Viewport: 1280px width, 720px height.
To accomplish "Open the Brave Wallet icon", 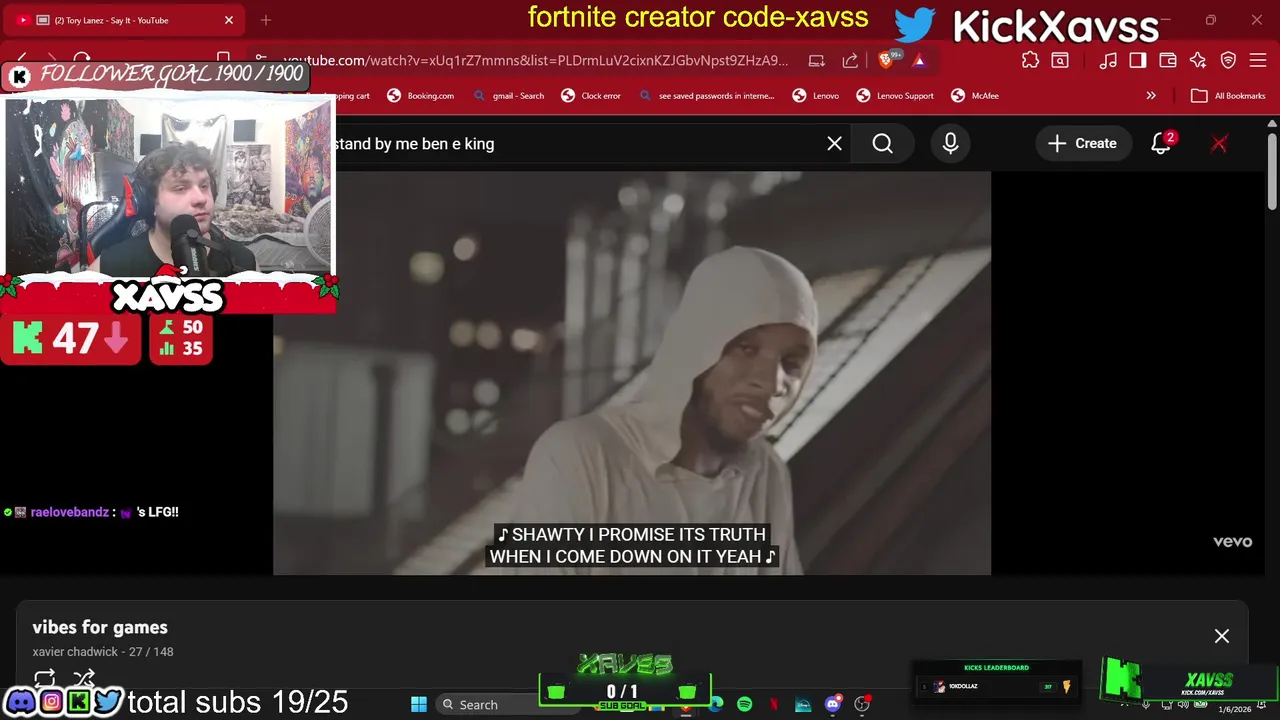I will (x=1168, y=61).
